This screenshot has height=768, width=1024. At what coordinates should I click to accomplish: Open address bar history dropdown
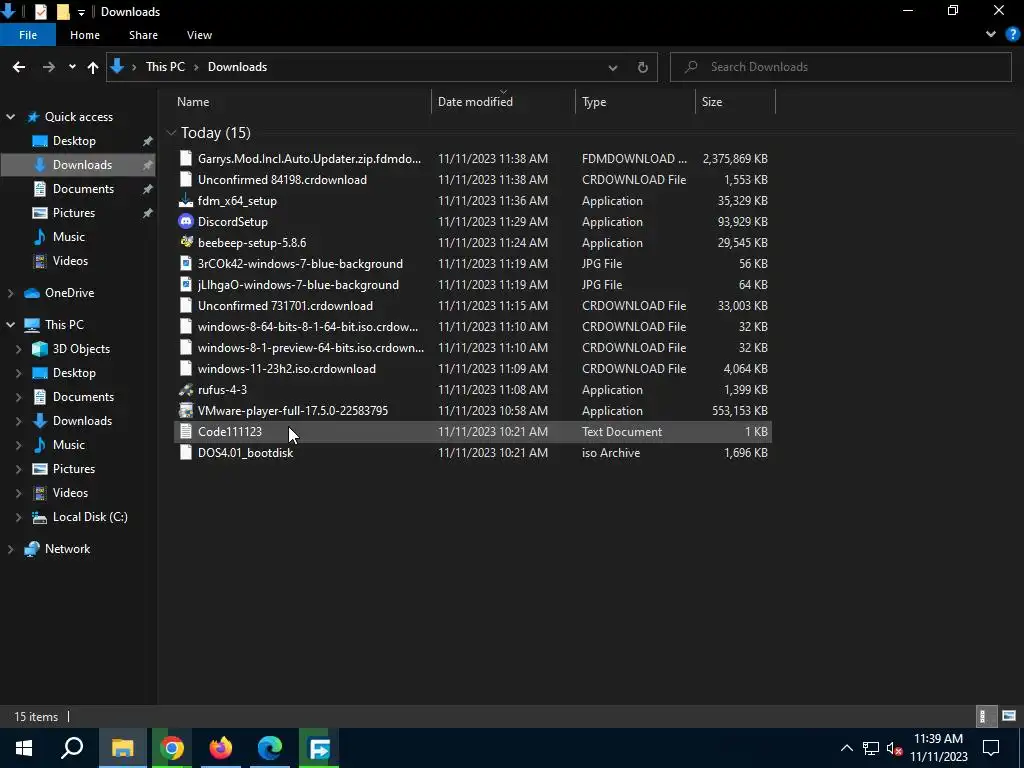[613, 67]
